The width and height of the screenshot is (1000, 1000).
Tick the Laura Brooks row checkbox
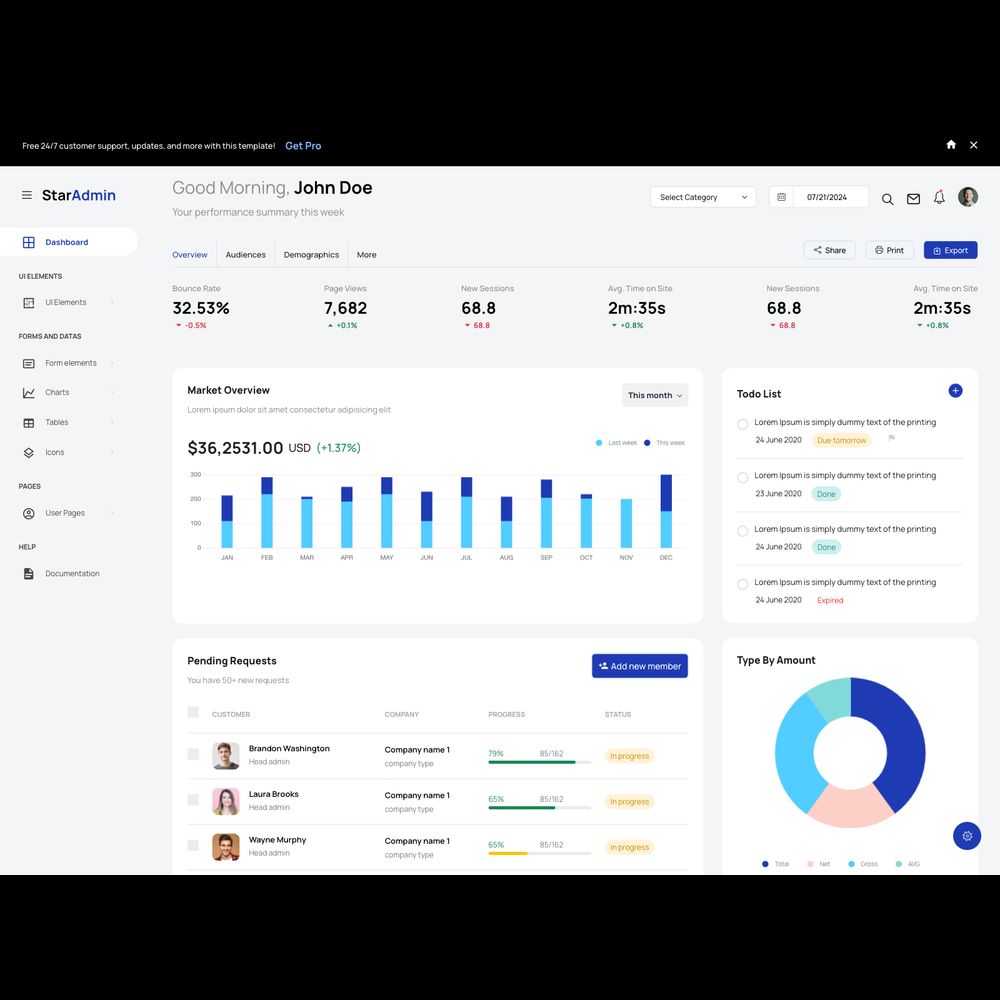[x=193, y=800]
